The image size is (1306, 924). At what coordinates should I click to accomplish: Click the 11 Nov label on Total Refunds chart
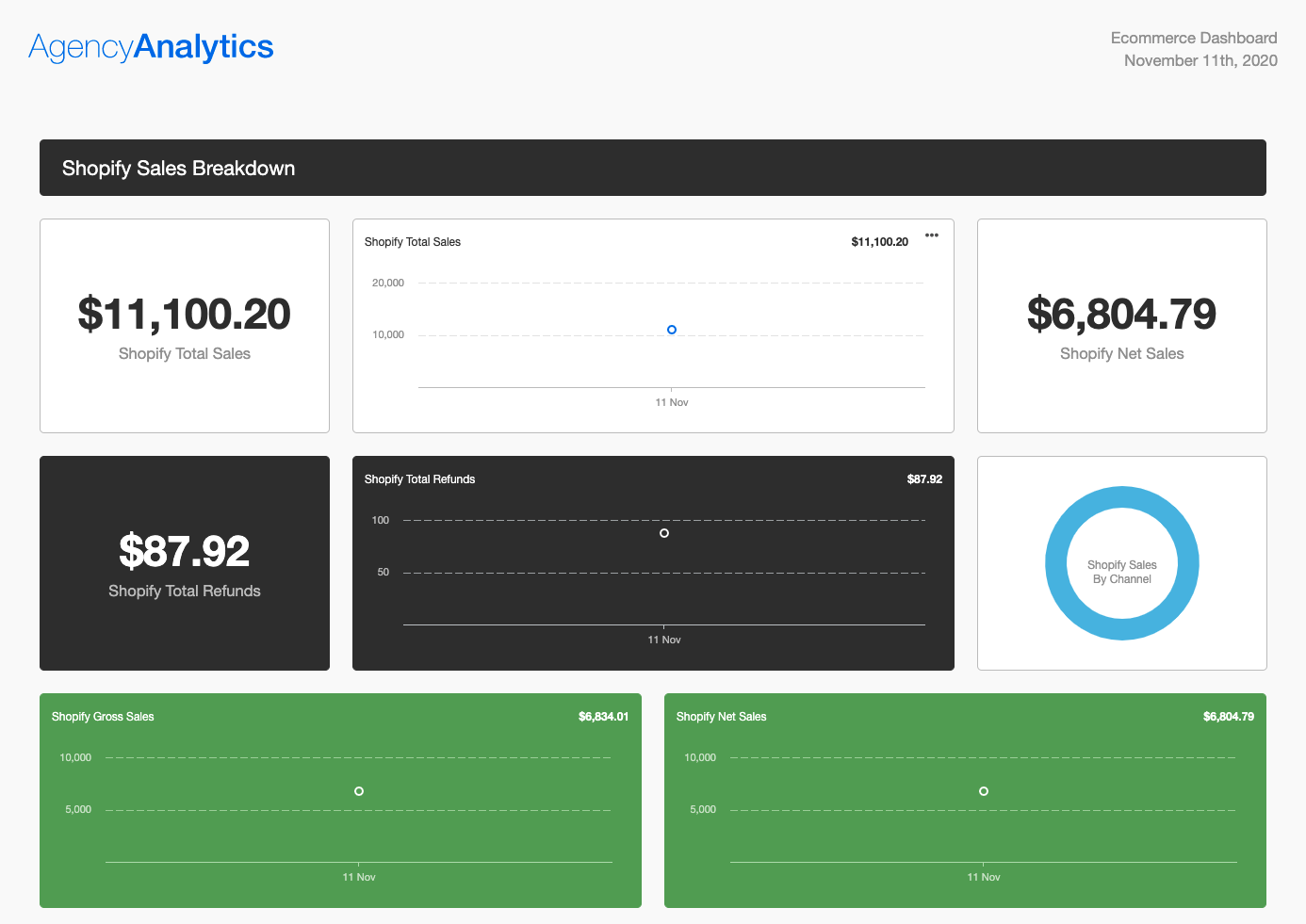[x=664, y=640]
